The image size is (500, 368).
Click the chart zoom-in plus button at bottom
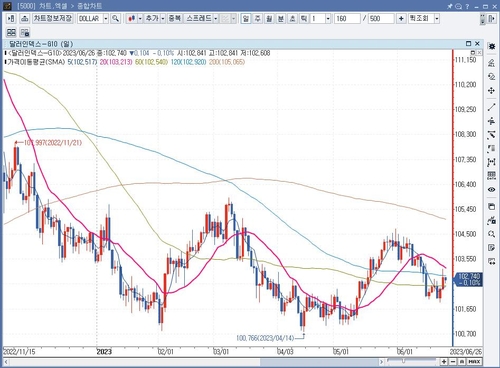pyautogui.click(x=444, y=362)
